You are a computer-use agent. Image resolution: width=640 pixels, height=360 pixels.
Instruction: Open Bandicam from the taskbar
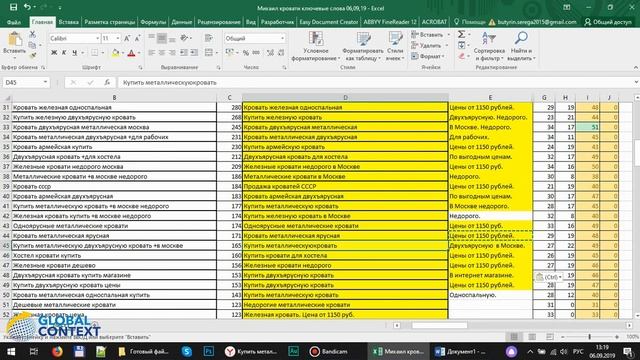coord(329,351)
